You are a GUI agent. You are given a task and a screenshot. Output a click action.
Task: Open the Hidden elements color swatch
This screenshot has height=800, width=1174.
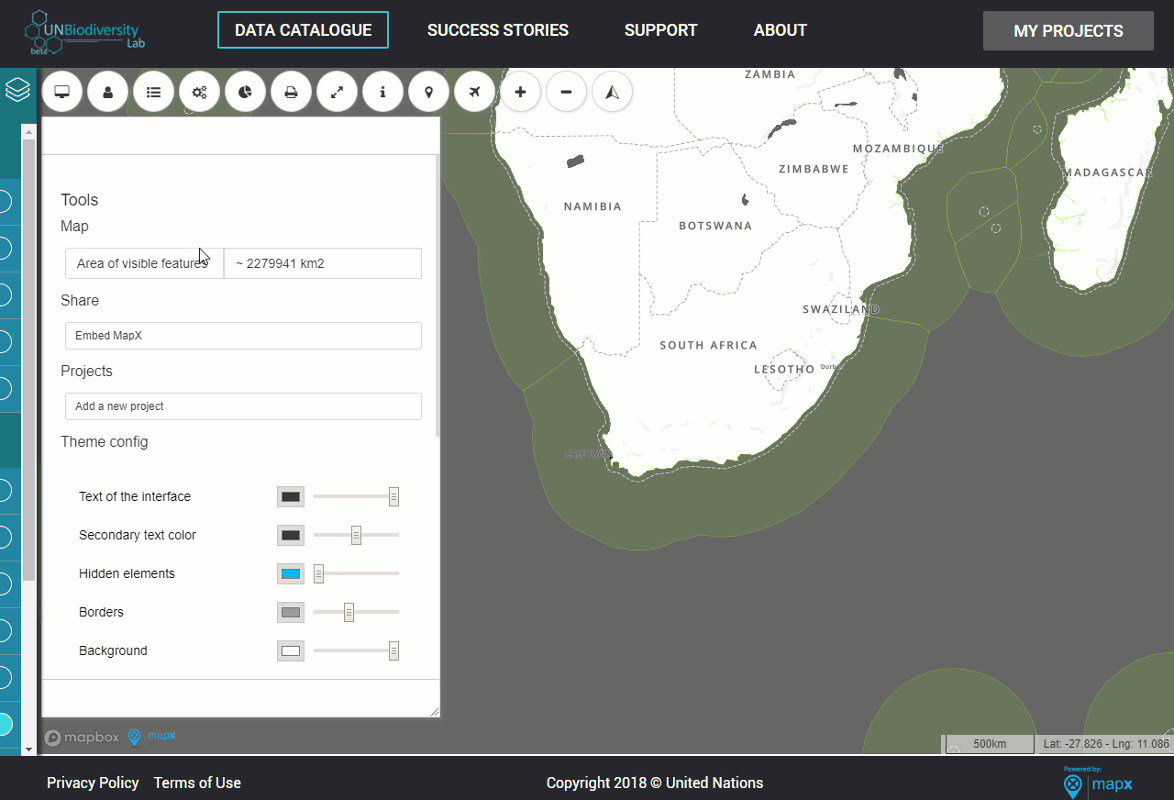point(291,574)
